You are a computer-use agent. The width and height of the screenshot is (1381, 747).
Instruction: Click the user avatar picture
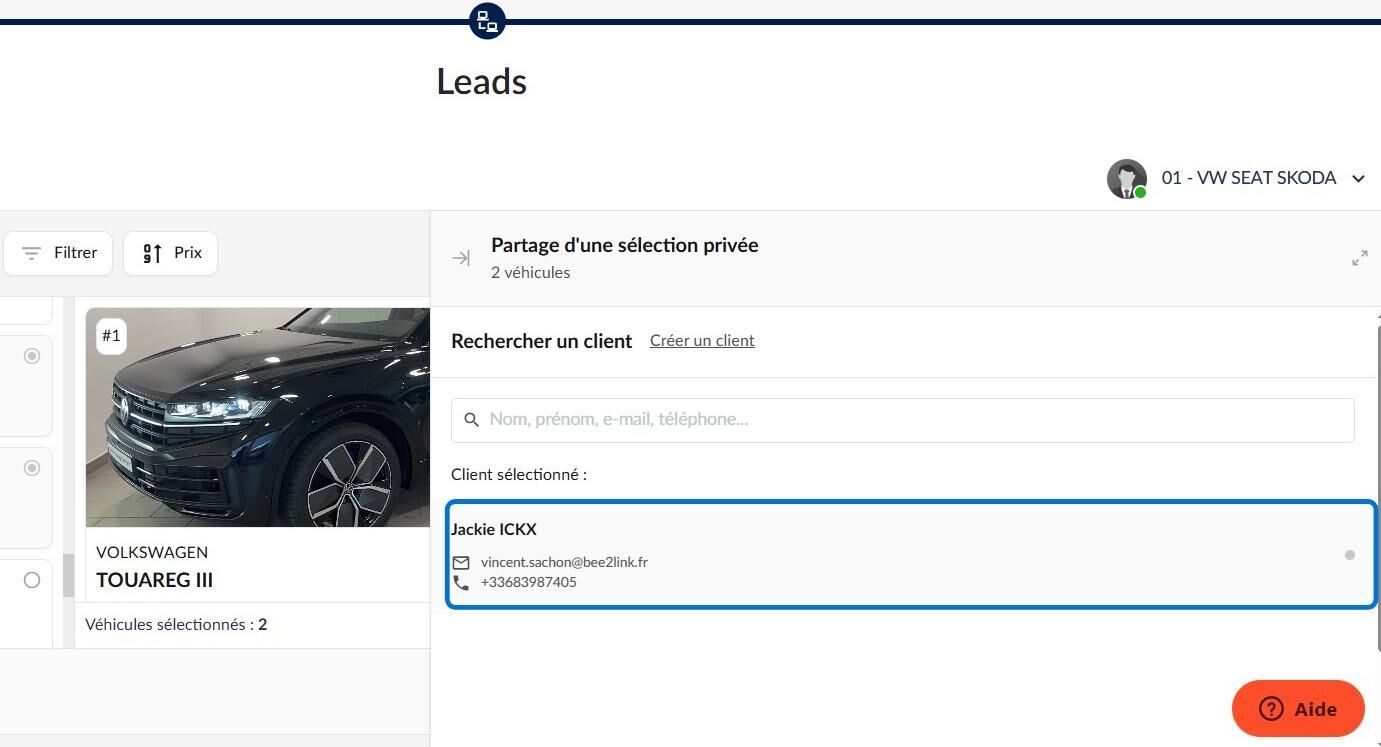point(1127,178)
